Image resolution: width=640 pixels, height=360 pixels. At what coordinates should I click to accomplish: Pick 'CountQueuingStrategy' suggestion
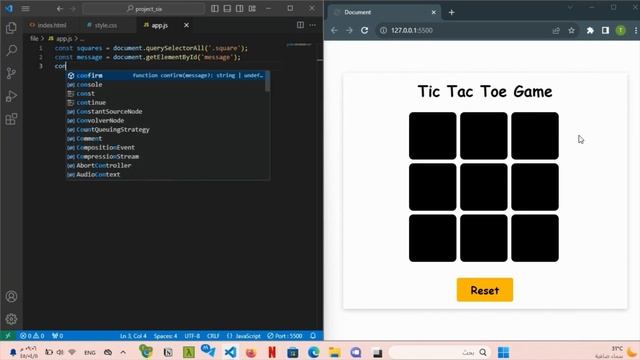click(x=167, y=129)
